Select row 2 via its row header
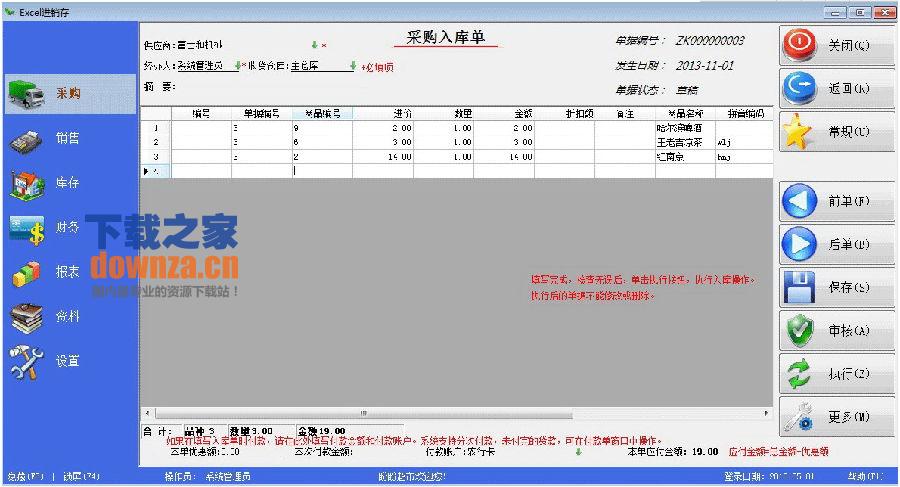900x487 pixels. pos(156,142)
